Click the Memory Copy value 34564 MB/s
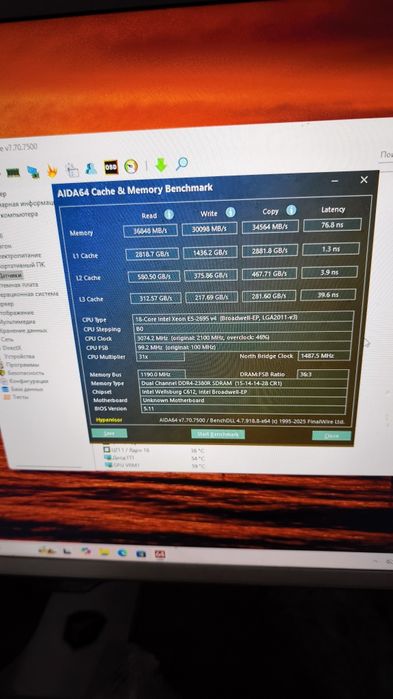Image resolution: width=393 pixels, height=699 pixels. (x=270, y=227)
